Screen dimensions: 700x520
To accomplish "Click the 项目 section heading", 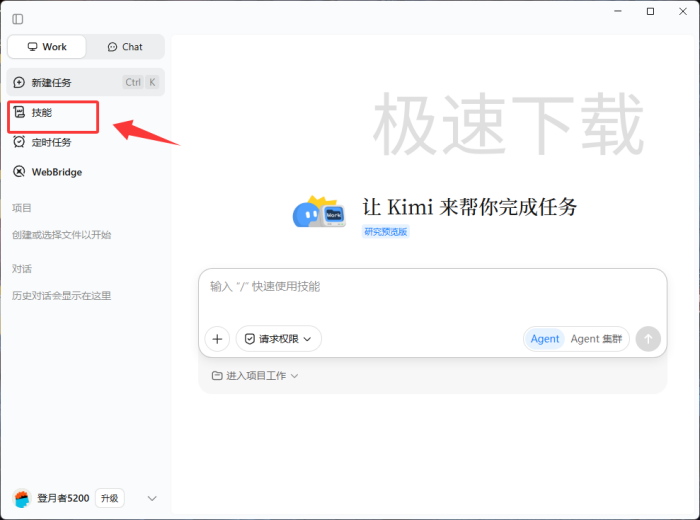I will tap(21, 208).
